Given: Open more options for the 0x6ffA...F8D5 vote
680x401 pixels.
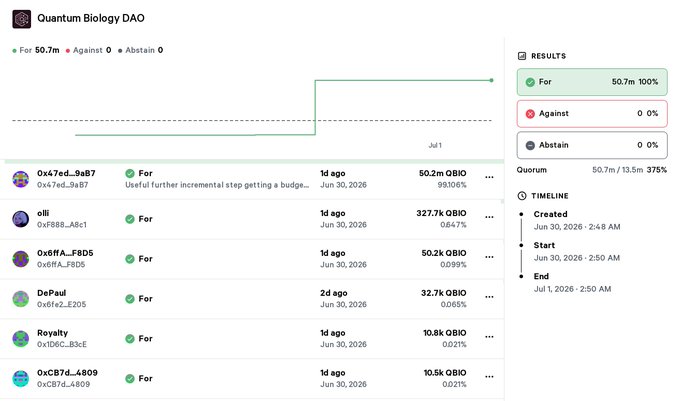Looking at the screenshot, I should click(x=489, y=257).
